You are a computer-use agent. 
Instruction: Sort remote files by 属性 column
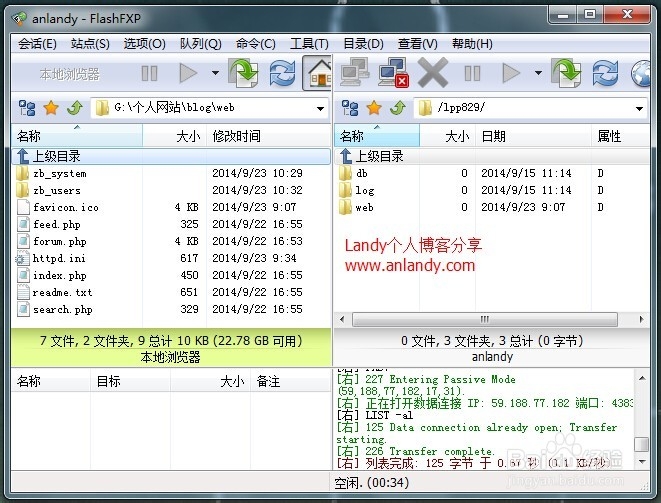620,136
